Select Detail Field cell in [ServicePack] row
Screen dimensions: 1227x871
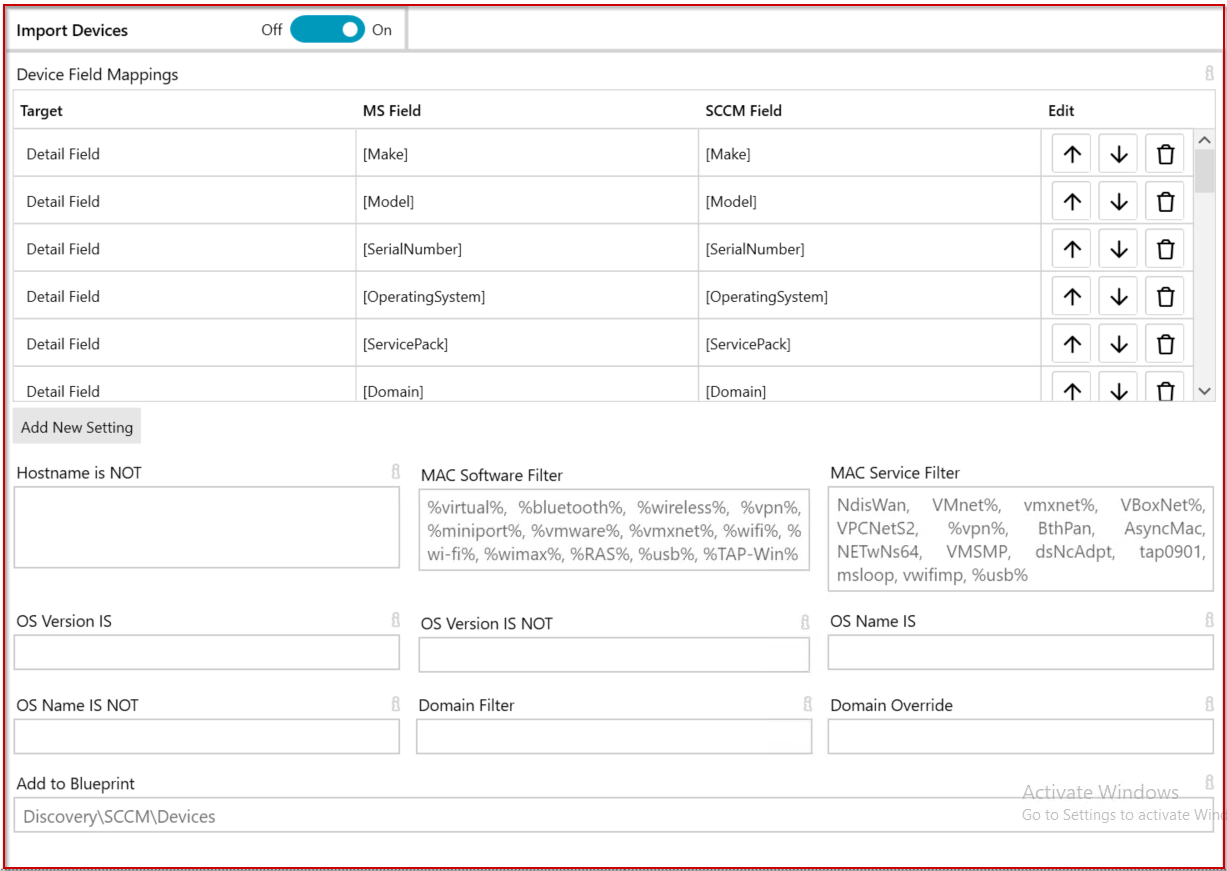(185, 344)
